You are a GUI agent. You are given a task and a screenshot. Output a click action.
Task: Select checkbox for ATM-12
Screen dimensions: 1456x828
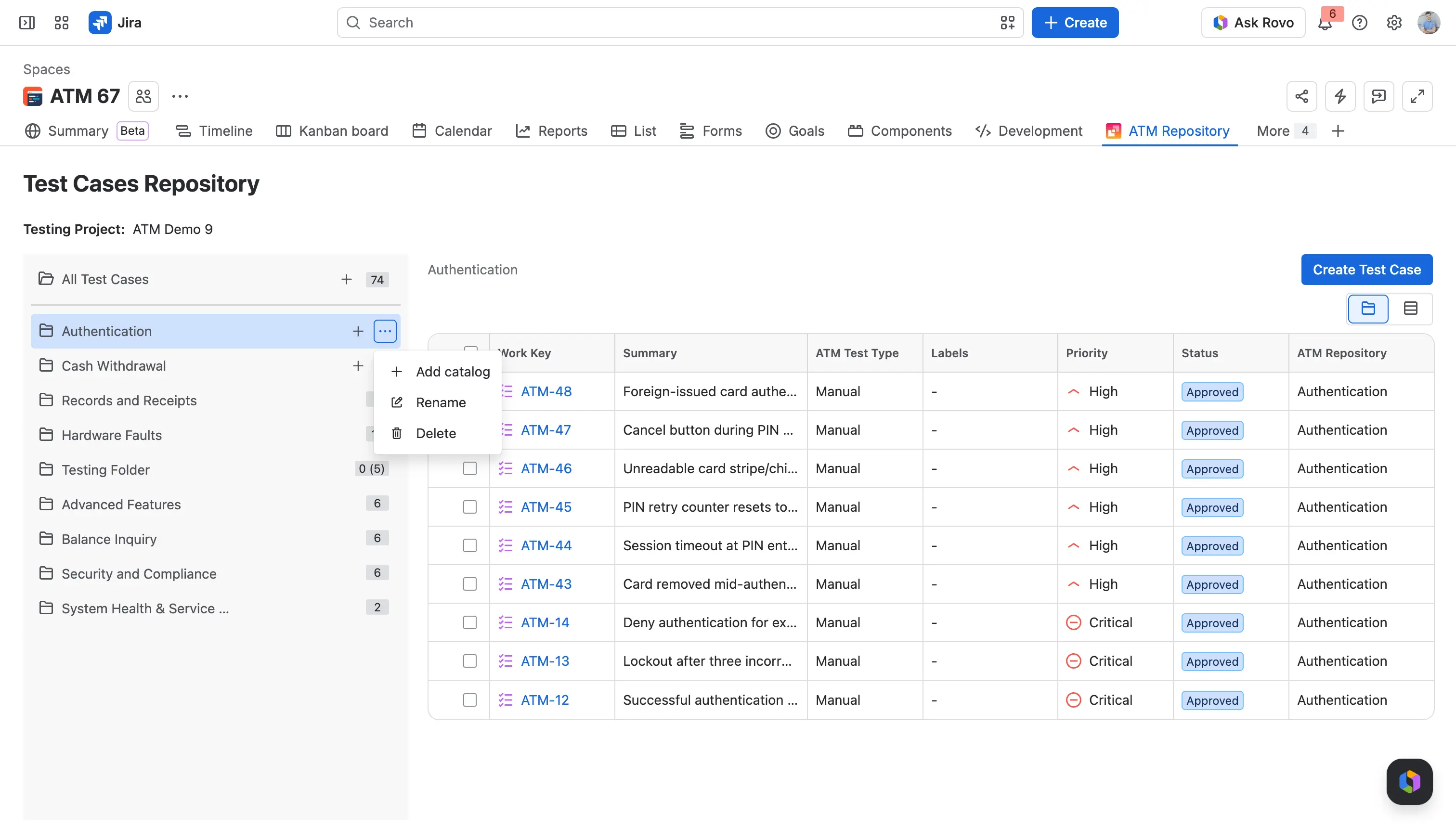(x=470, y=700)
